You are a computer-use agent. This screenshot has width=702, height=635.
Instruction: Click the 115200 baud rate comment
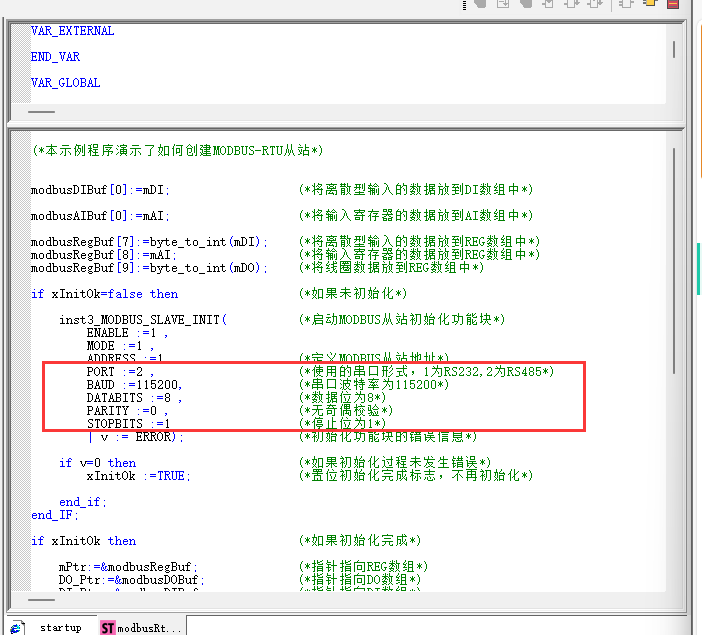(374, 384)
